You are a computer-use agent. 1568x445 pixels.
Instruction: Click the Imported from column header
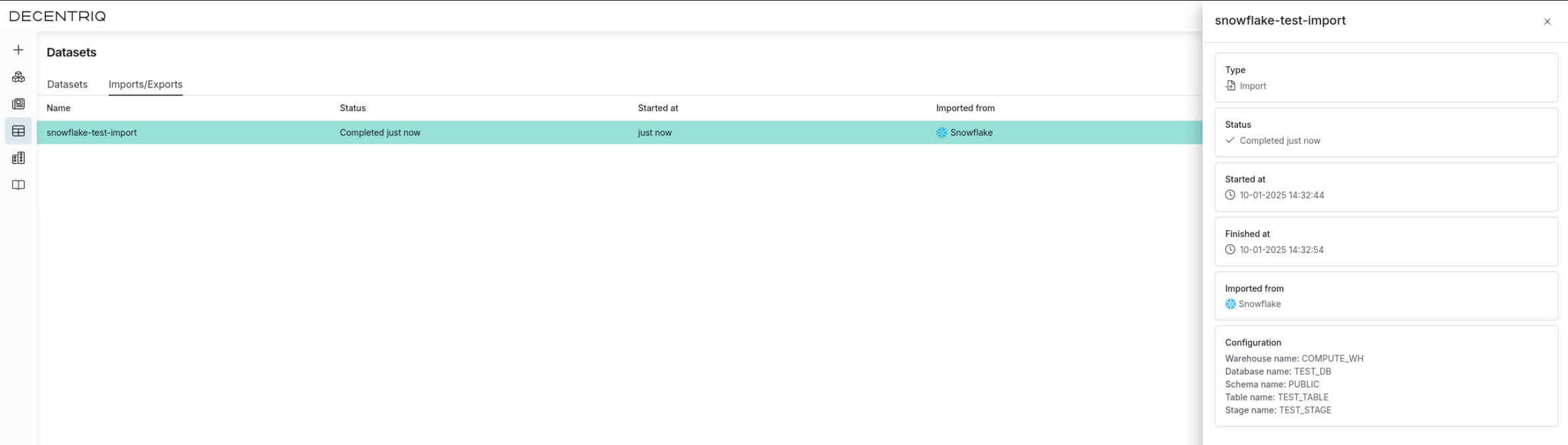point(964,108)
